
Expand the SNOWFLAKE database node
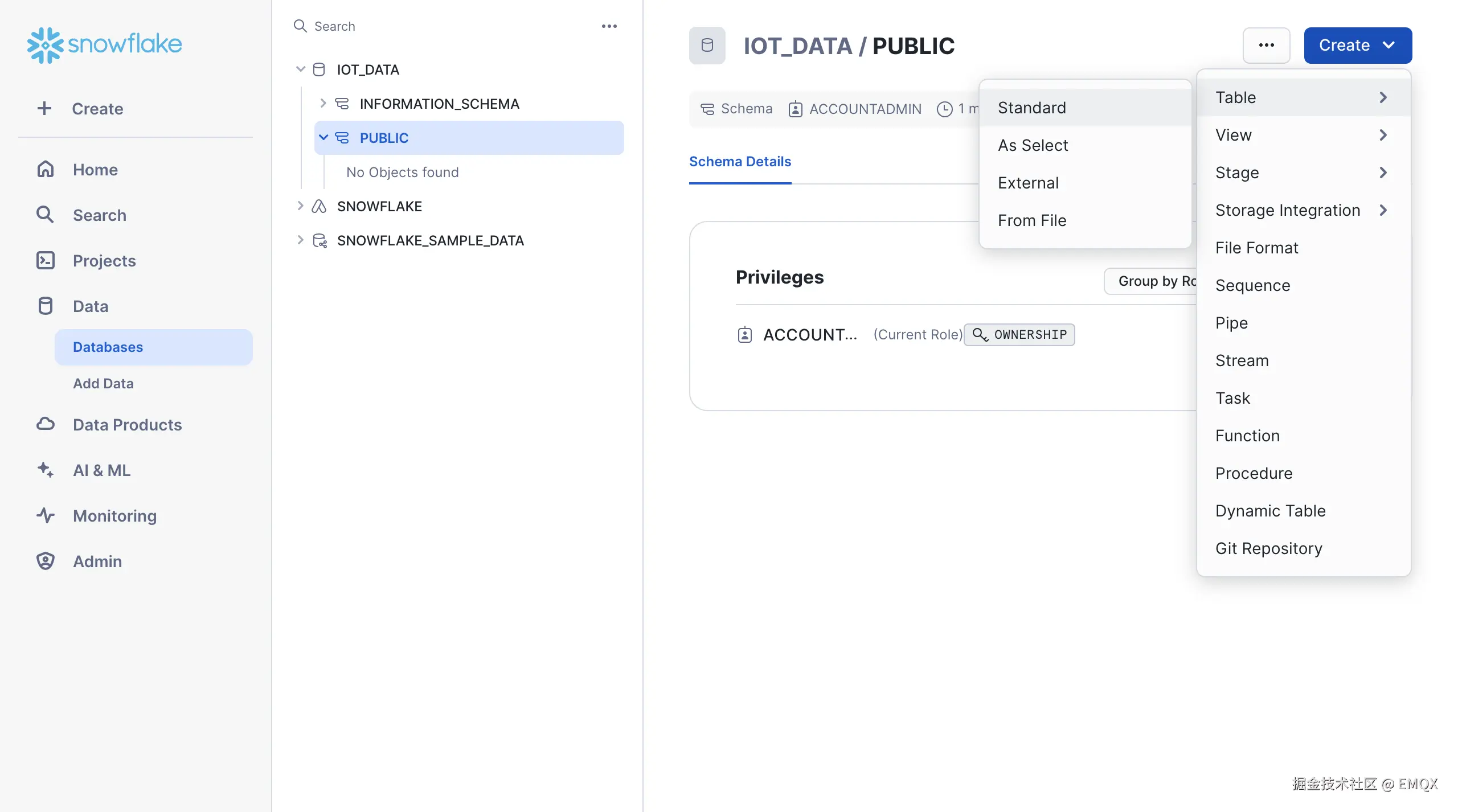(301, 206)
